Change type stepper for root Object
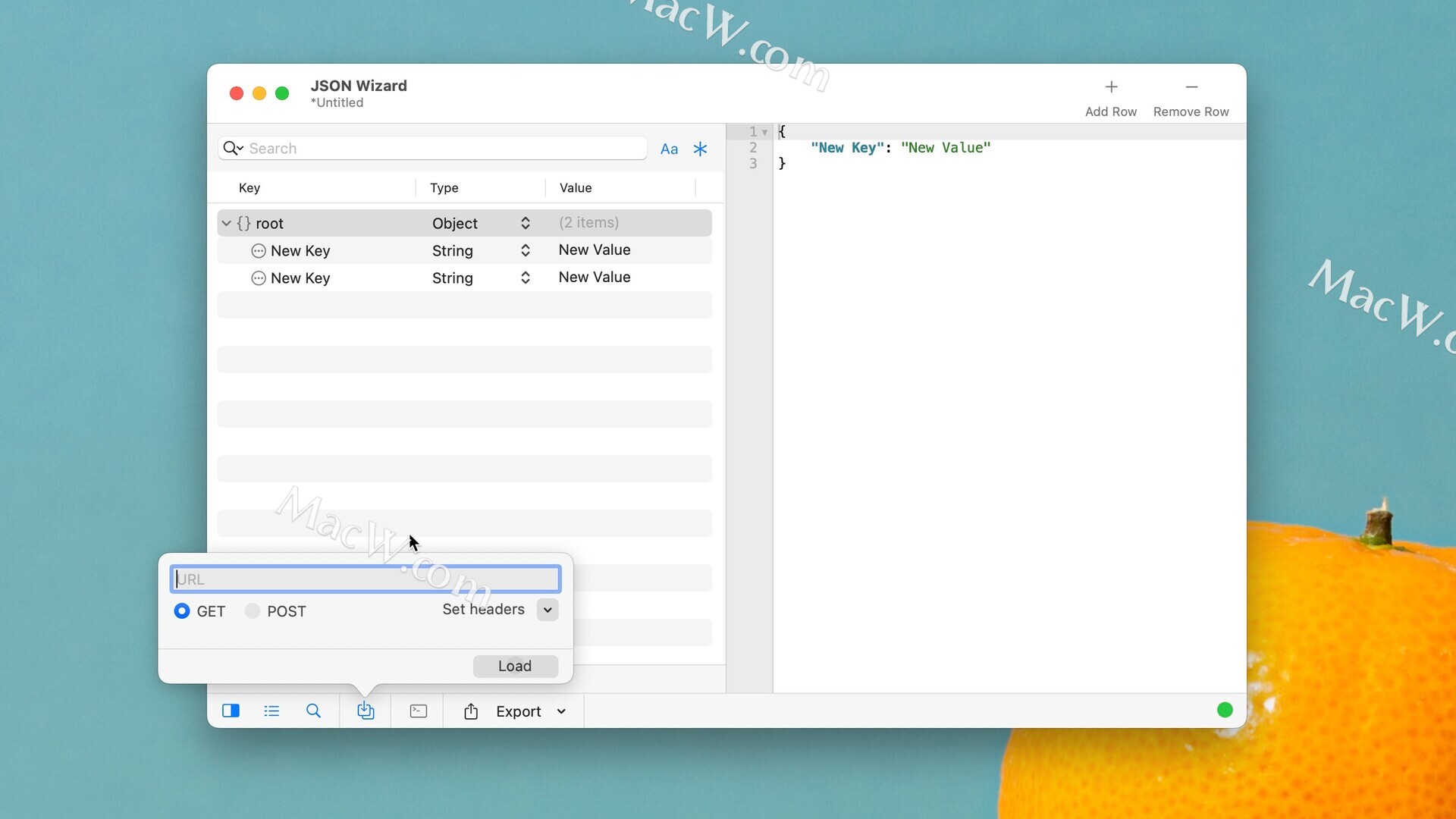The width and height of the screenshot is (1456, 819). [525, 223]
